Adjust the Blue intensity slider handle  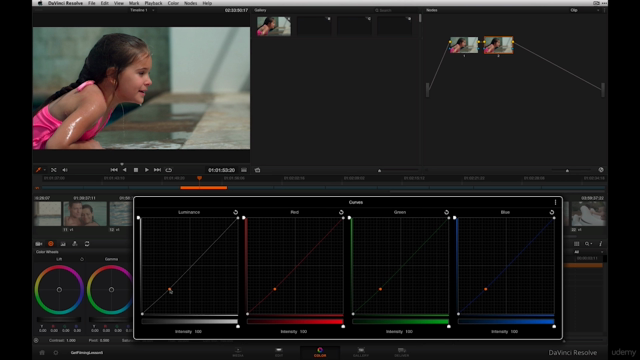[554, 326]
